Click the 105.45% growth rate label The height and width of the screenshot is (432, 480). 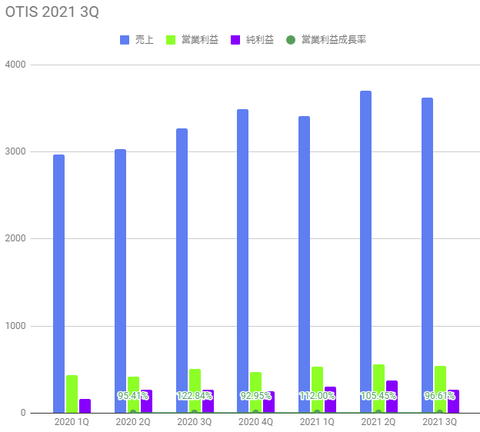378,396
